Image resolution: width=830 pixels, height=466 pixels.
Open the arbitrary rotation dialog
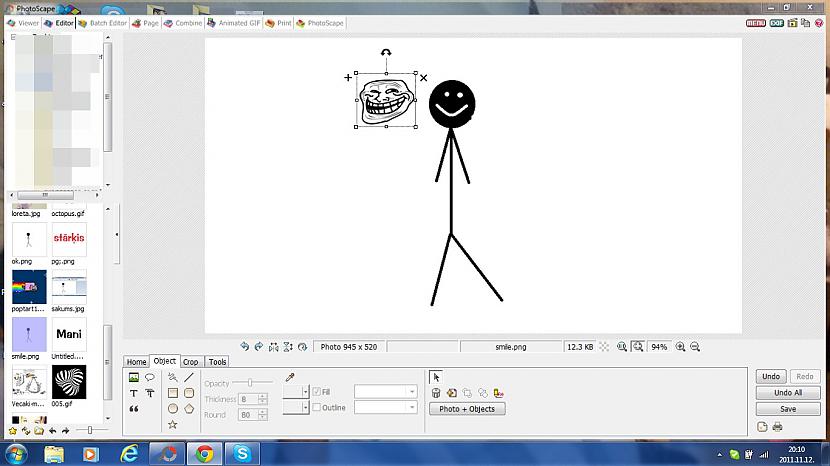(302, 347)
